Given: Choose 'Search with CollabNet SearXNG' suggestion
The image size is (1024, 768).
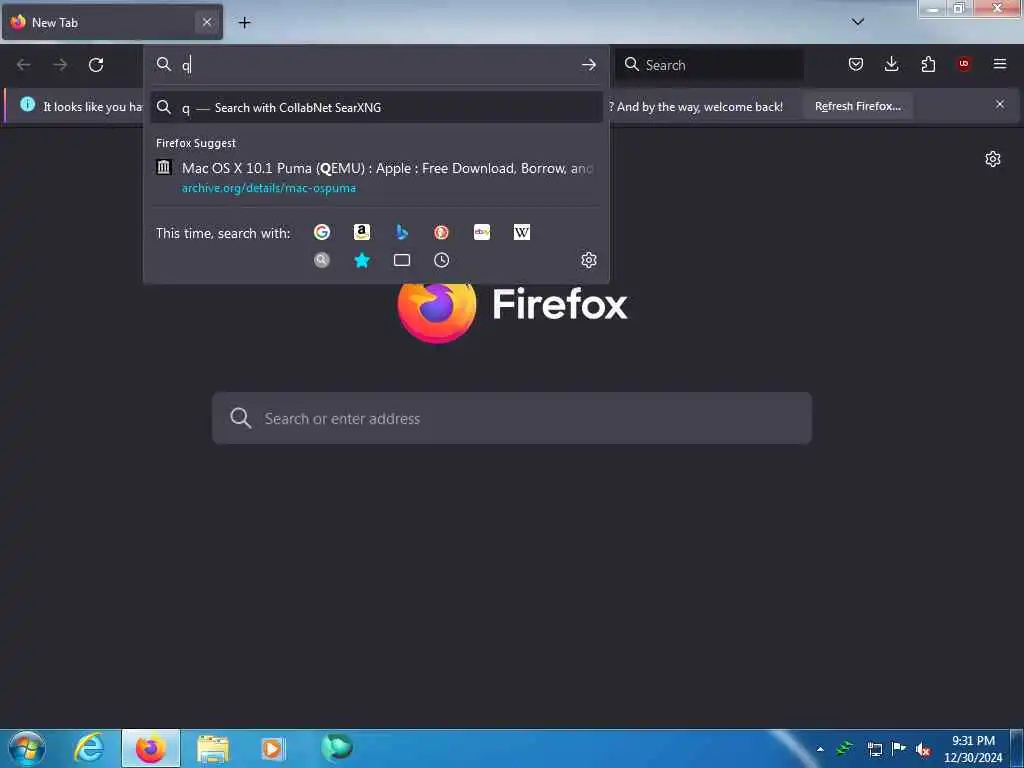Looking at the screenshot, I should coord(376,107).
